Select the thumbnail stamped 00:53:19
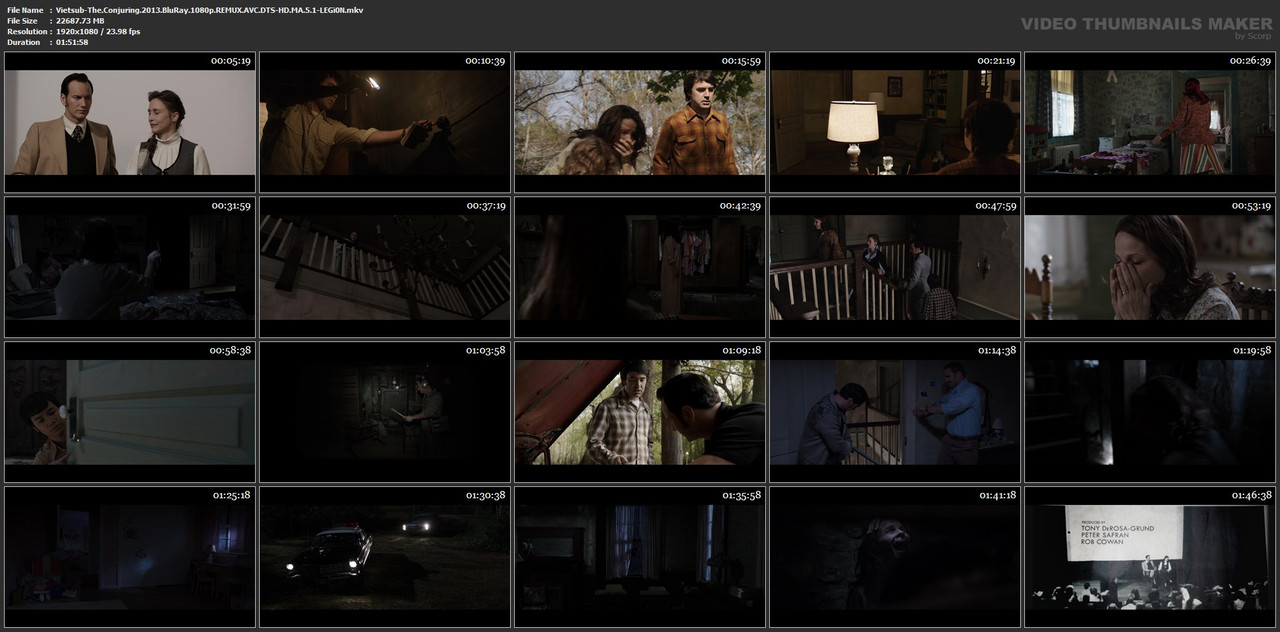The image size is (1280, 632). click(x=1150, y=267)
